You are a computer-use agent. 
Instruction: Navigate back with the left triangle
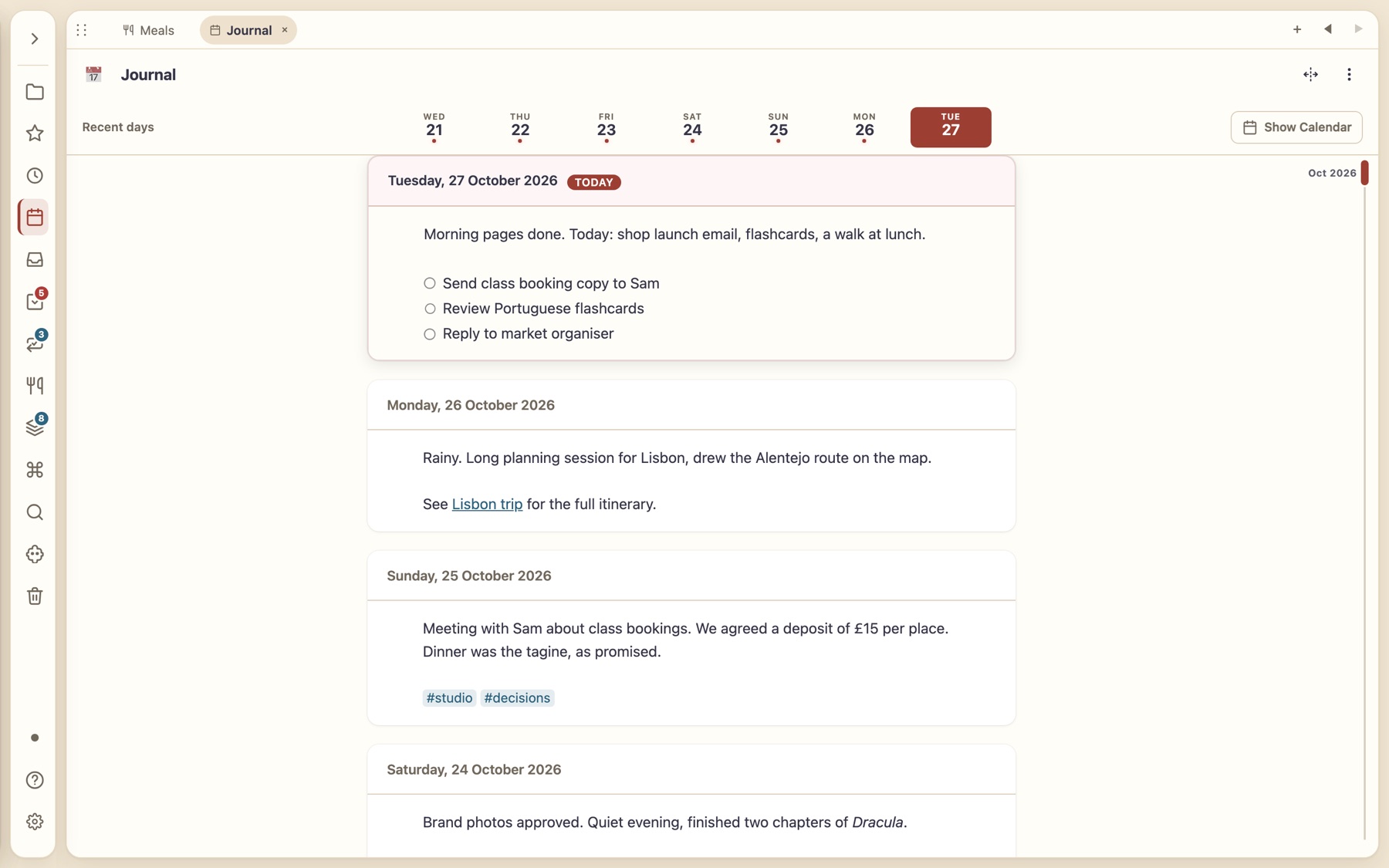tap(1328, 29)
